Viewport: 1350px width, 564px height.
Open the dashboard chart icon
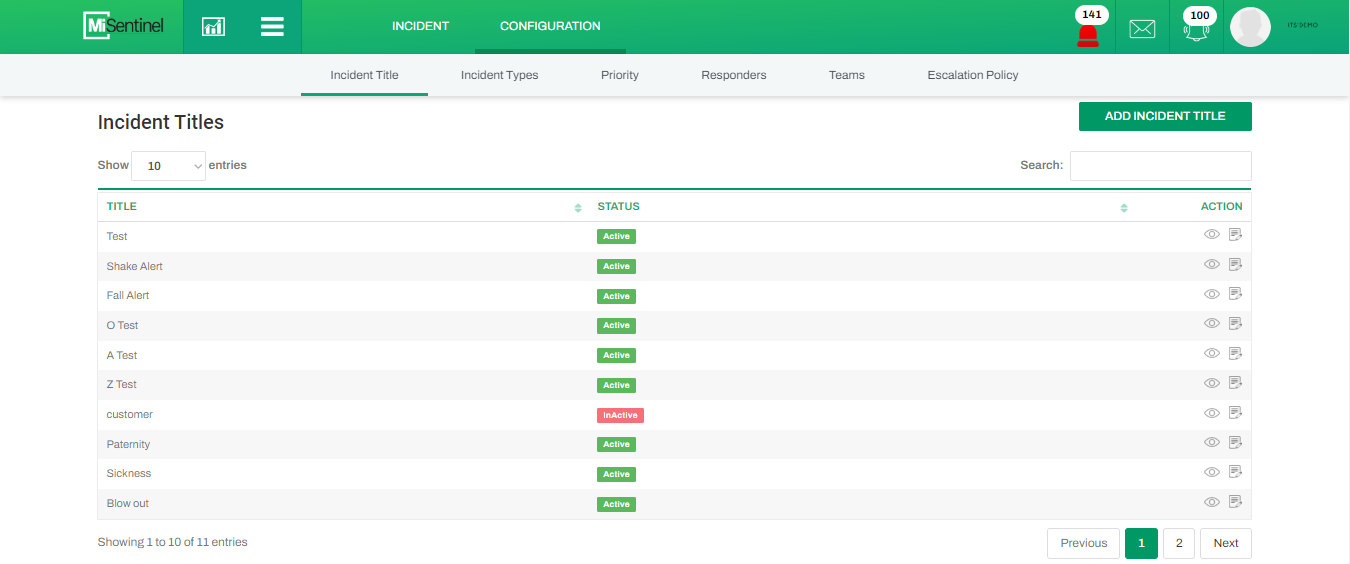[x=213, y=27]
